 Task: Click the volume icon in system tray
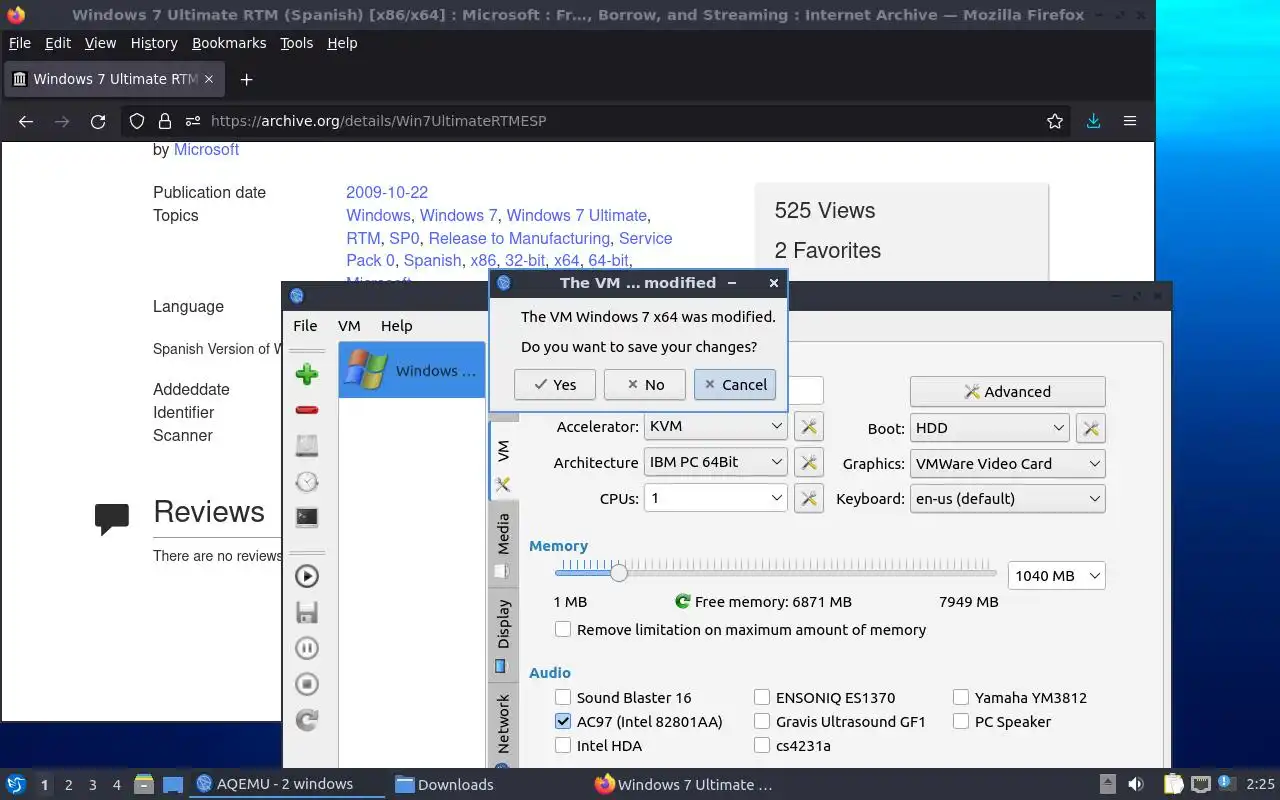point(1136,784)
